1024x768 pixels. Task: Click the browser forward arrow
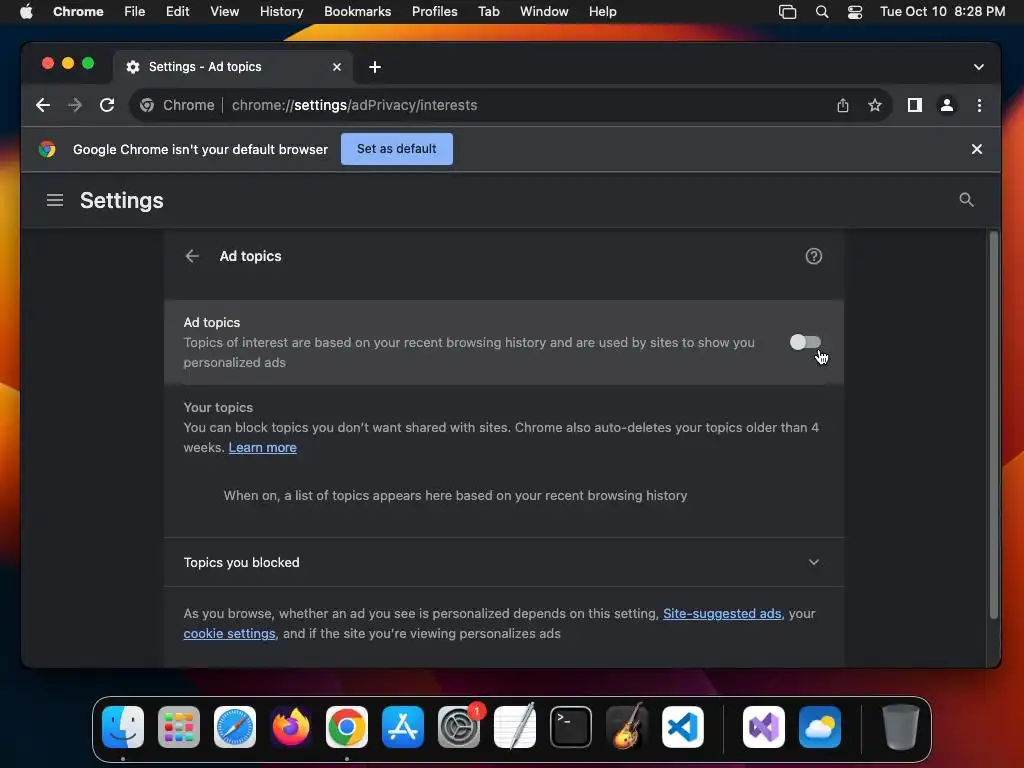pos(75,105)
